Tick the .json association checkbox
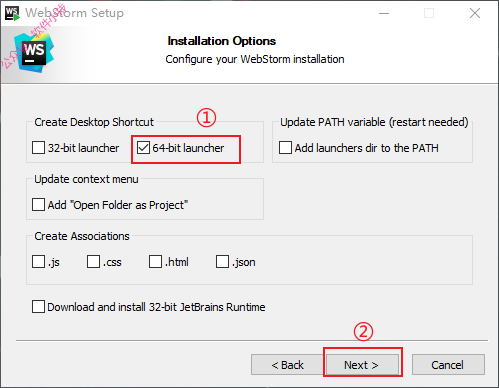This screenshot has height=388, width=499. [x=222, y=262]
